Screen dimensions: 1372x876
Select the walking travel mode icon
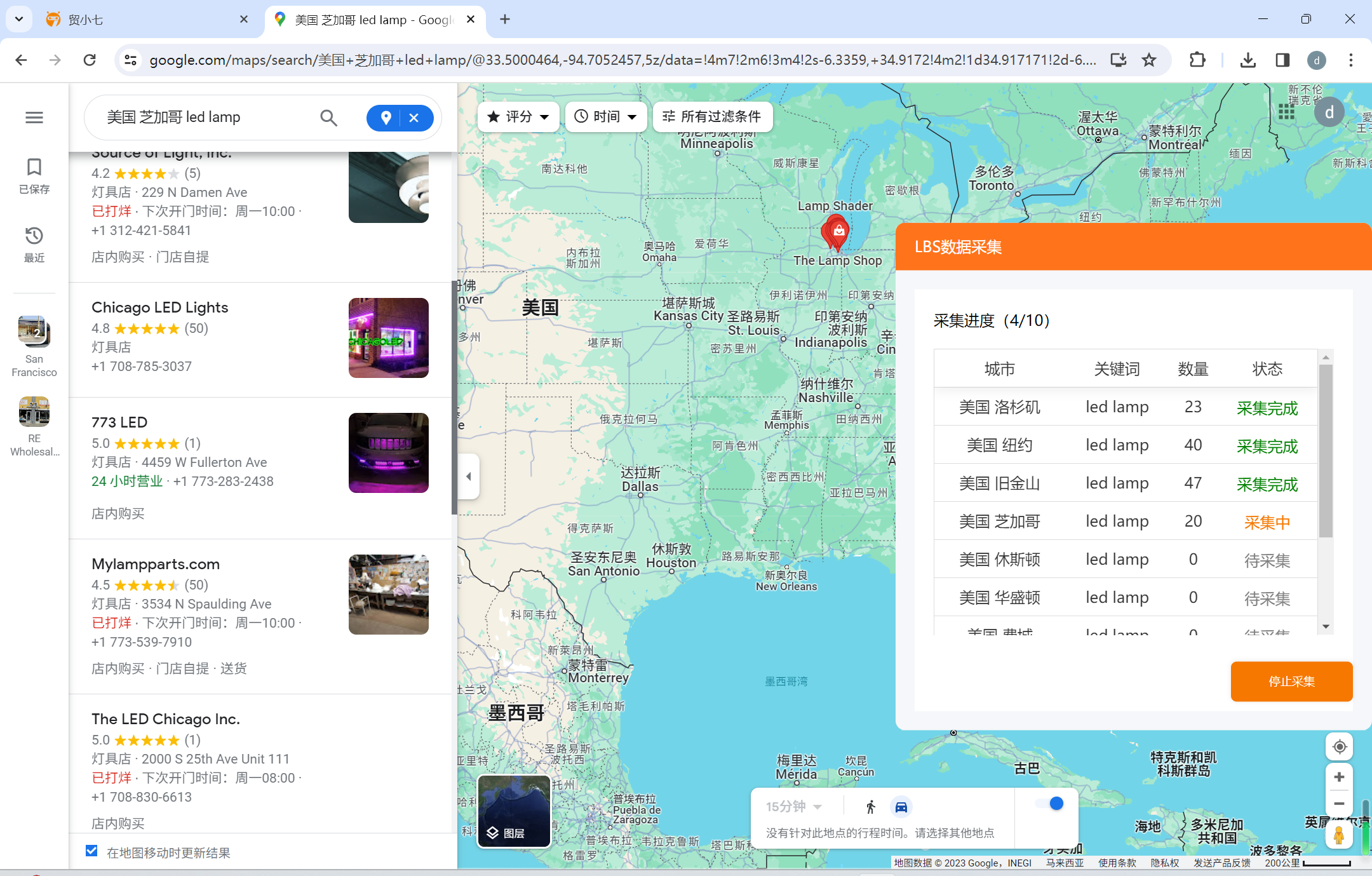click(x=871, y=807)
